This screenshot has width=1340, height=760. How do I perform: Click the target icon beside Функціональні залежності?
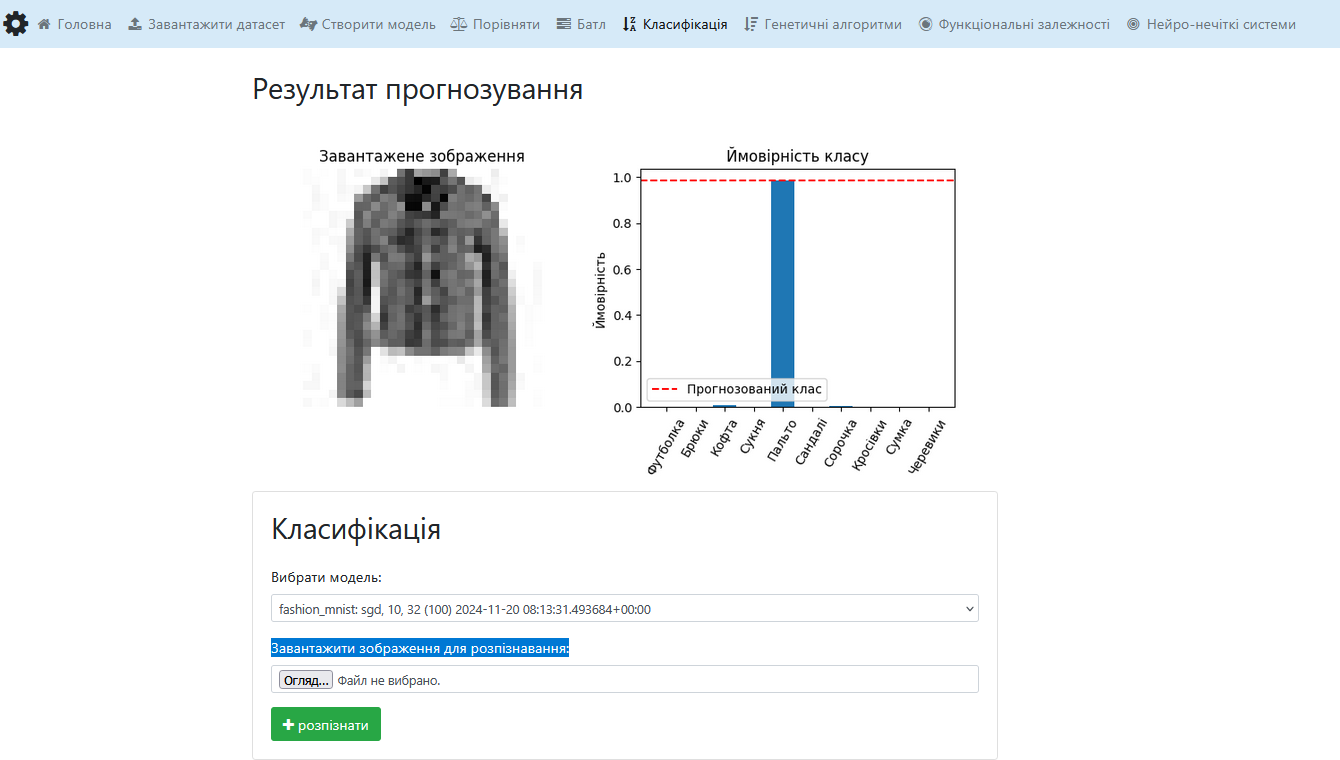pyautogui.click(x=929, y=24)
